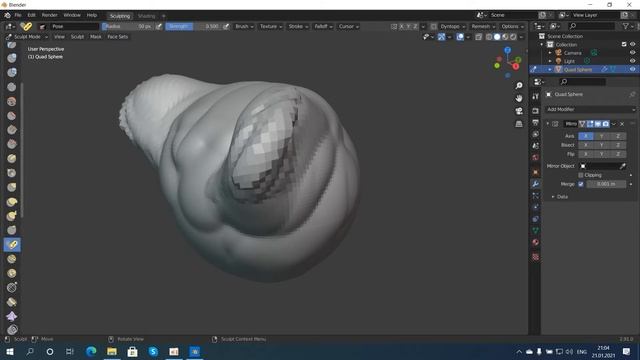This screenshot has height=360, width=640.
Task: Toggle Clipping checkbox in Mirror modifier
Action: point(581,175)
